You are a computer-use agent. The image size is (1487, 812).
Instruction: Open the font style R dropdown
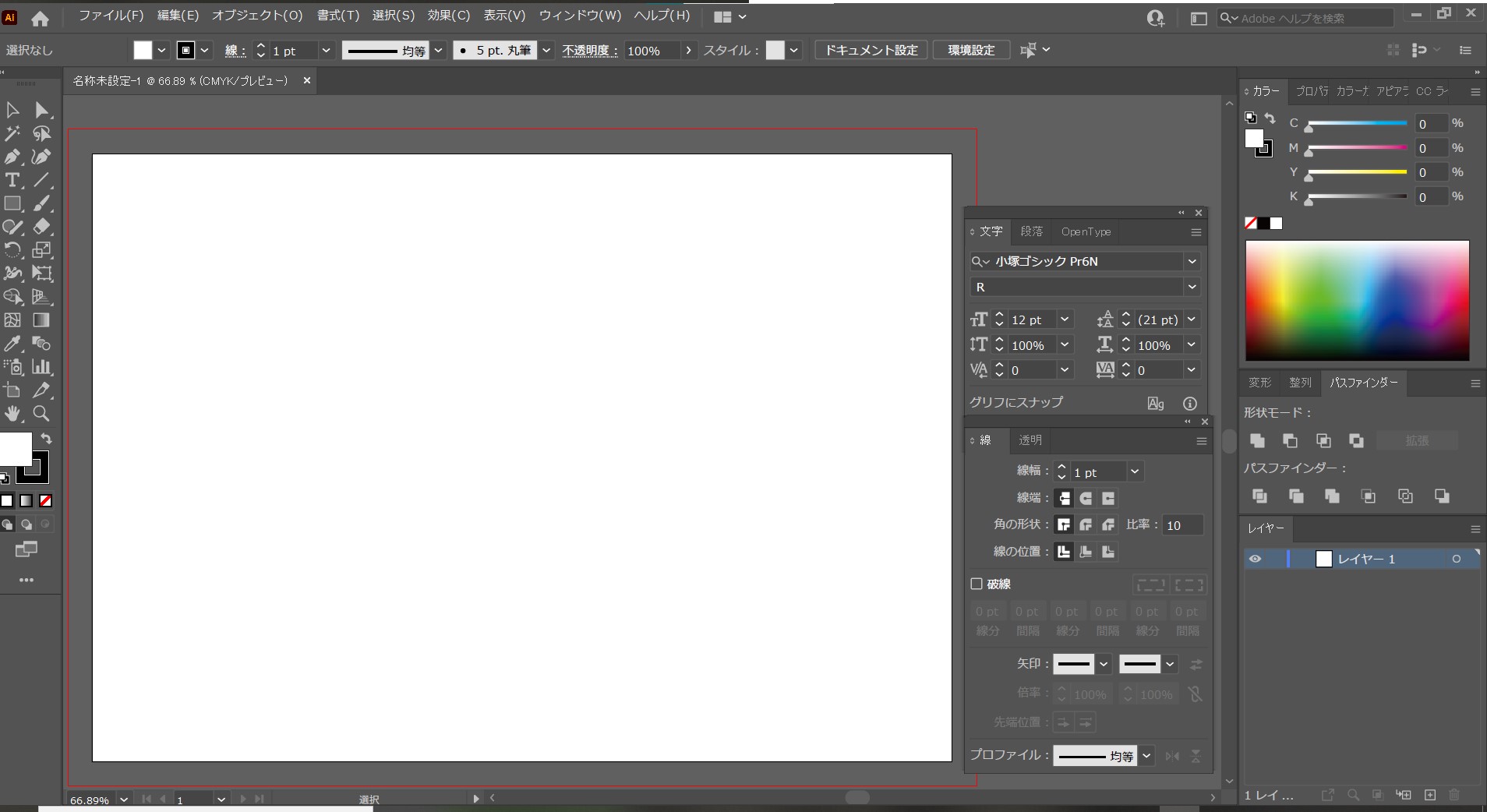pos(1192,287)
